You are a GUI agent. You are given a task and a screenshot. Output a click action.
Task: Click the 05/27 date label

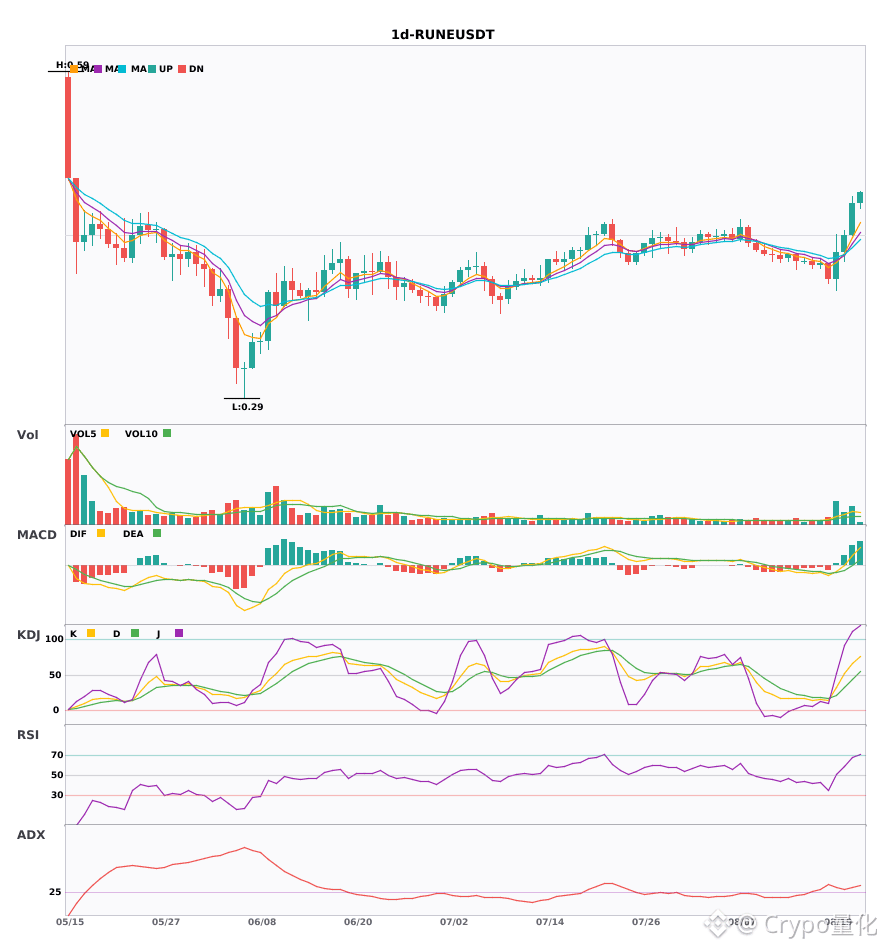[166, 922]
